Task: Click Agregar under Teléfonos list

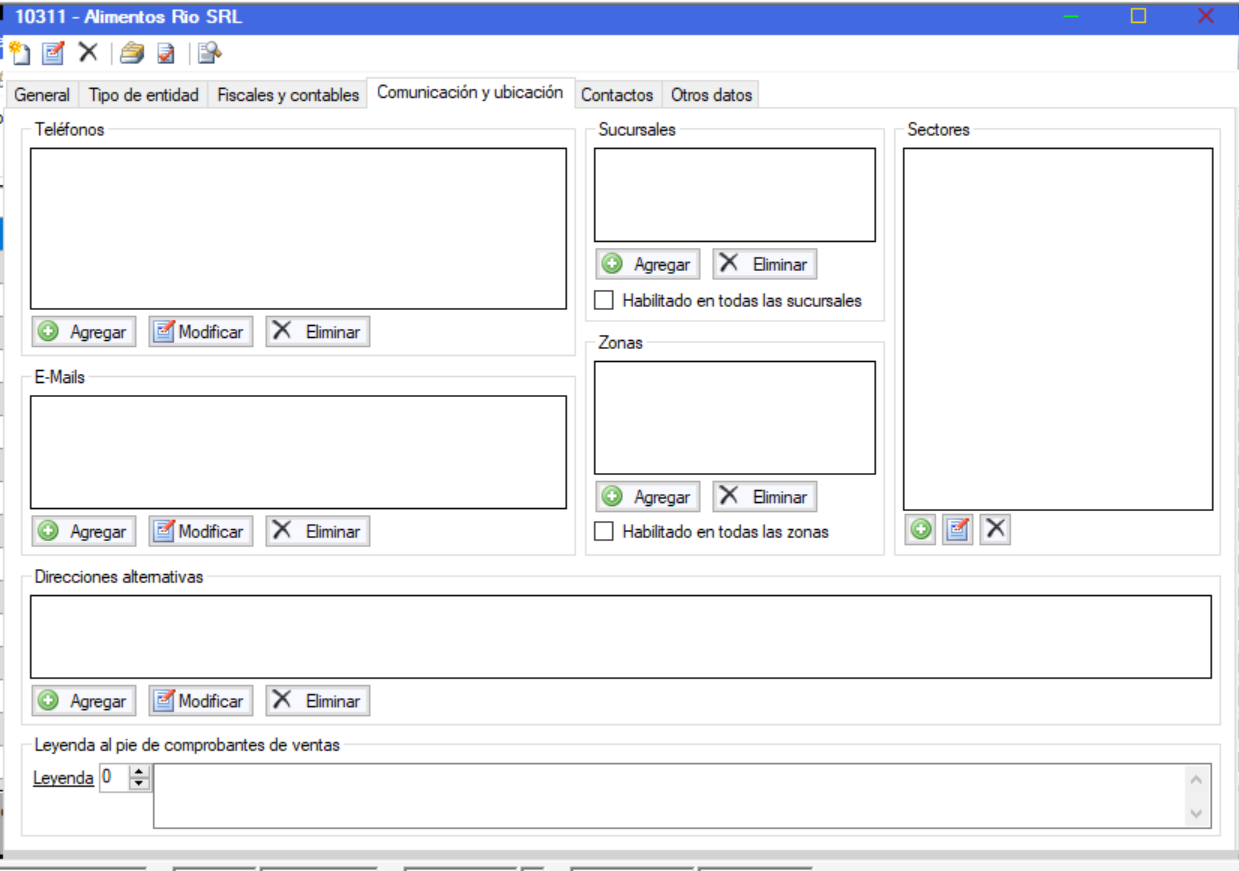Action: pyautogui.click(x=85, y=332)
